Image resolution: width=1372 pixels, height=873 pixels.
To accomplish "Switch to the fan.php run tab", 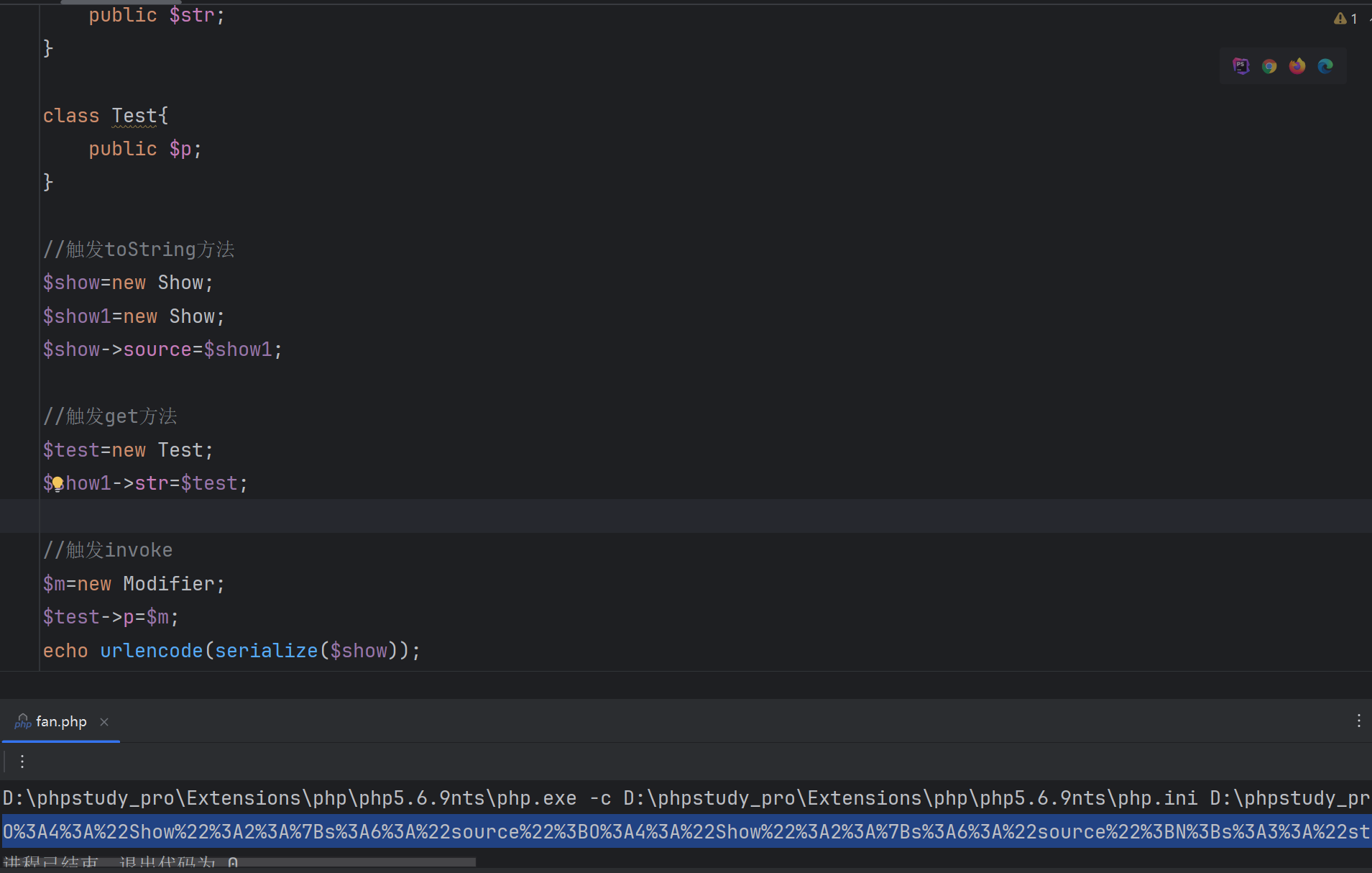I will (61, 721).
